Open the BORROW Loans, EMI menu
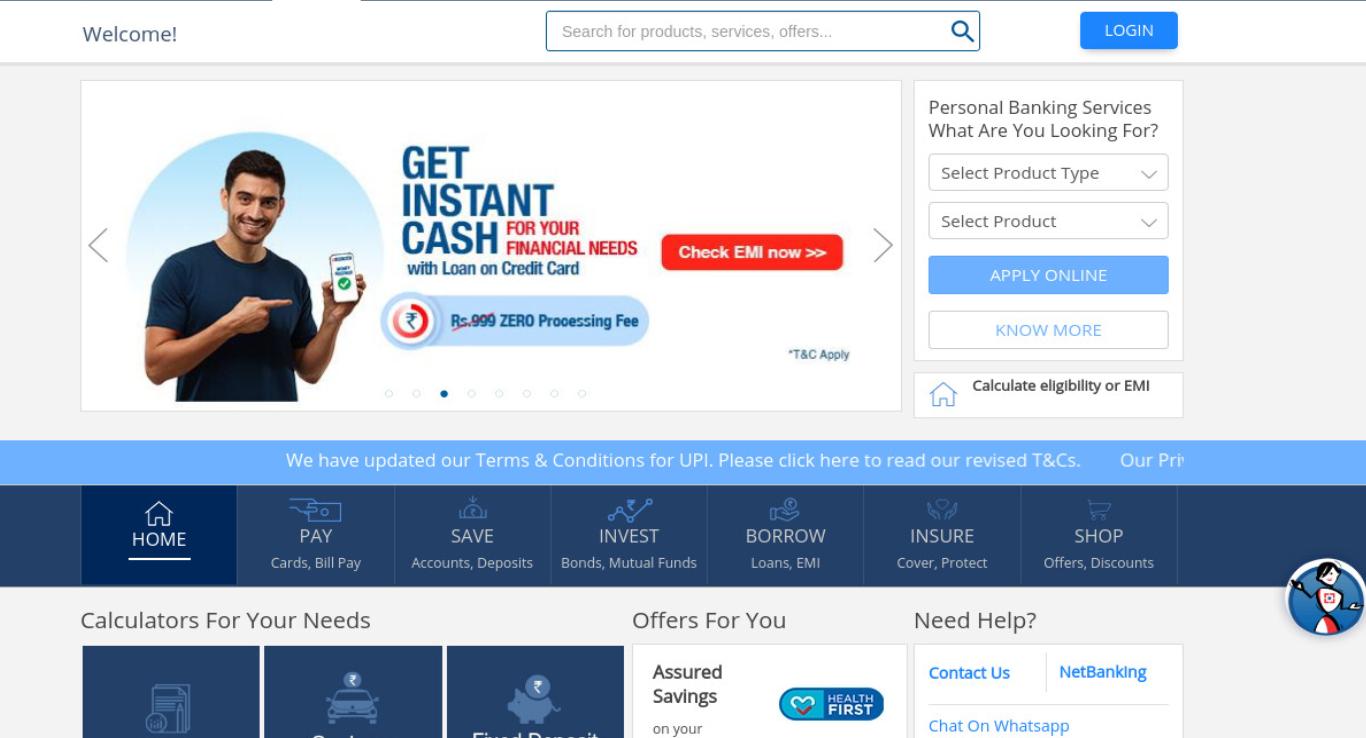This screenshot has width=1366, height=738. coord(785,536)
